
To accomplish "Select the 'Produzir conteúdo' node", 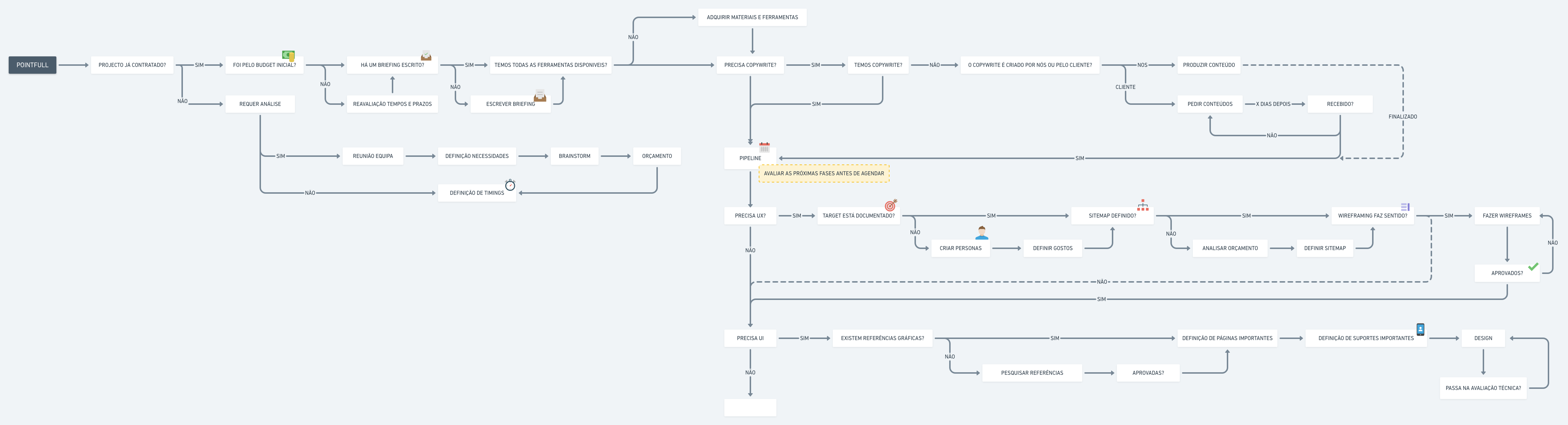I will [x=1209, y=65].
